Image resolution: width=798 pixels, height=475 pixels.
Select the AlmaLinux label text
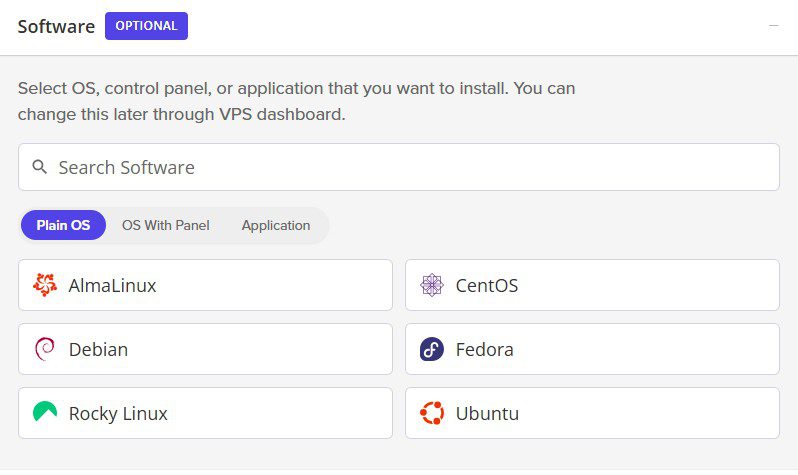[112, 286]
